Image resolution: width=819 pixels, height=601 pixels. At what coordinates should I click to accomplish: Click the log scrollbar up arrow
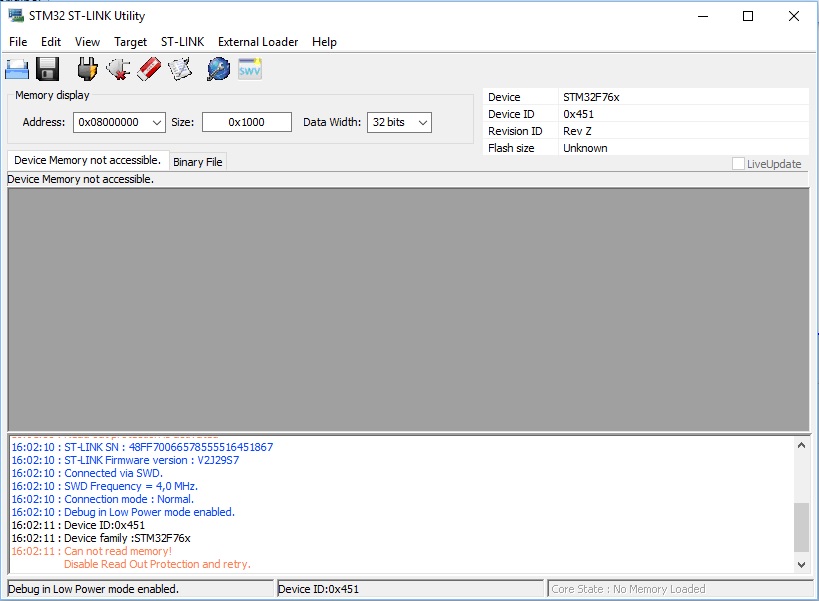pos(801,445)
